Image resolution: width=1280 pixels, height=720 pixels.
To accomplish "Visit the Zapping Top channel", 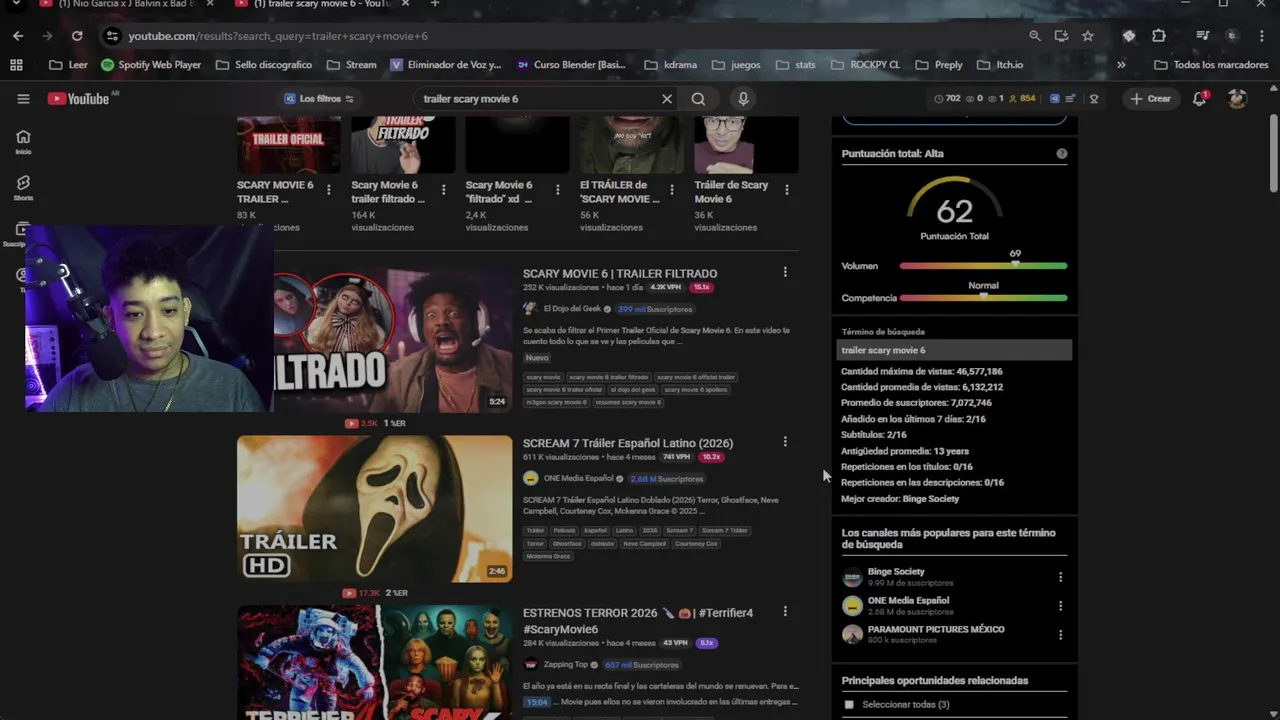I will [565, 664].
